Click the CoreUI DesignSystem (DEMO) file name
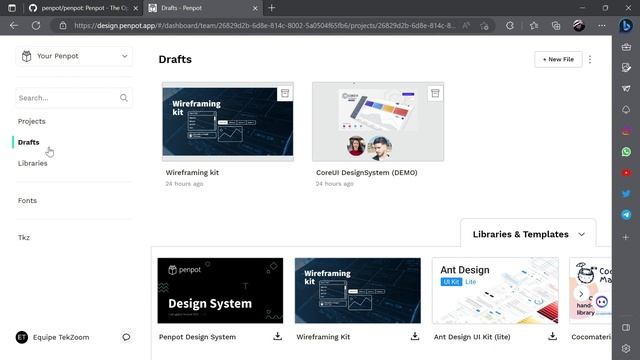The height and width of the screenshot is (360, 640). point(367,173)
